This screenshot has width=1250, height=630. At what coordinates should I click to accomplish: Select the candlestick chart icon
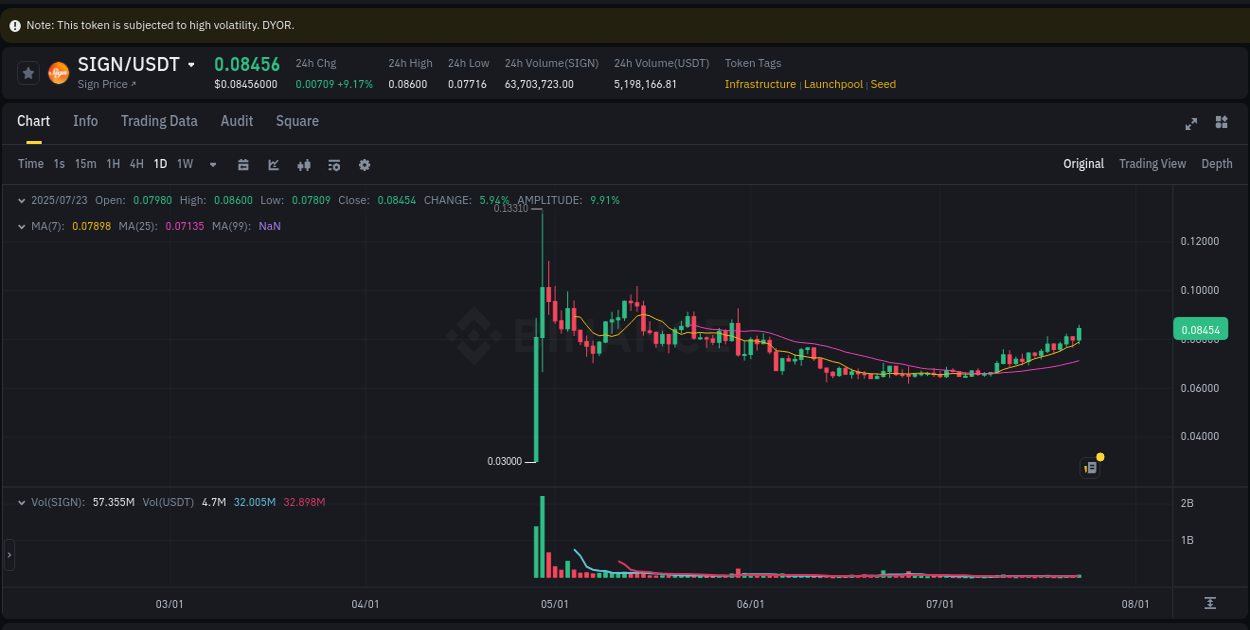tap(304, 163)
